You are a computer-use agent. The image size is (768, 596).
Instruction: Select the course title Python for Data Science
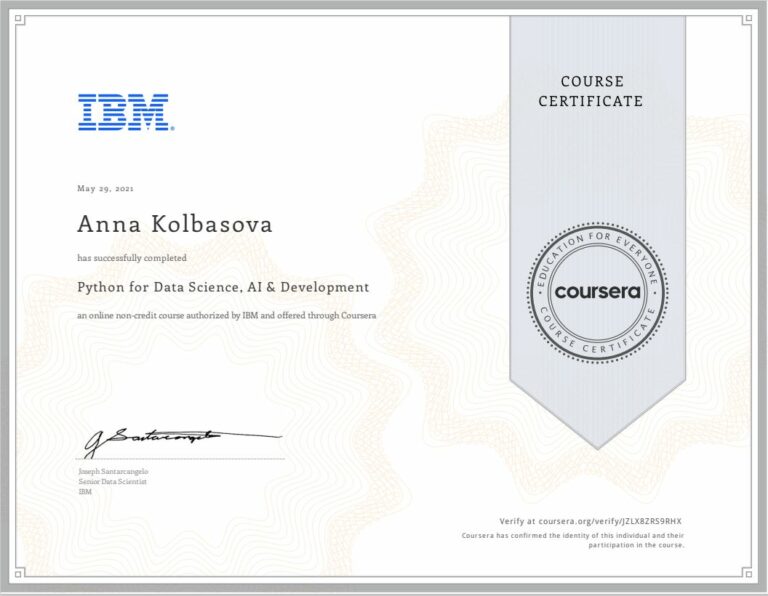pyautogui.click(x=223, y=287)
